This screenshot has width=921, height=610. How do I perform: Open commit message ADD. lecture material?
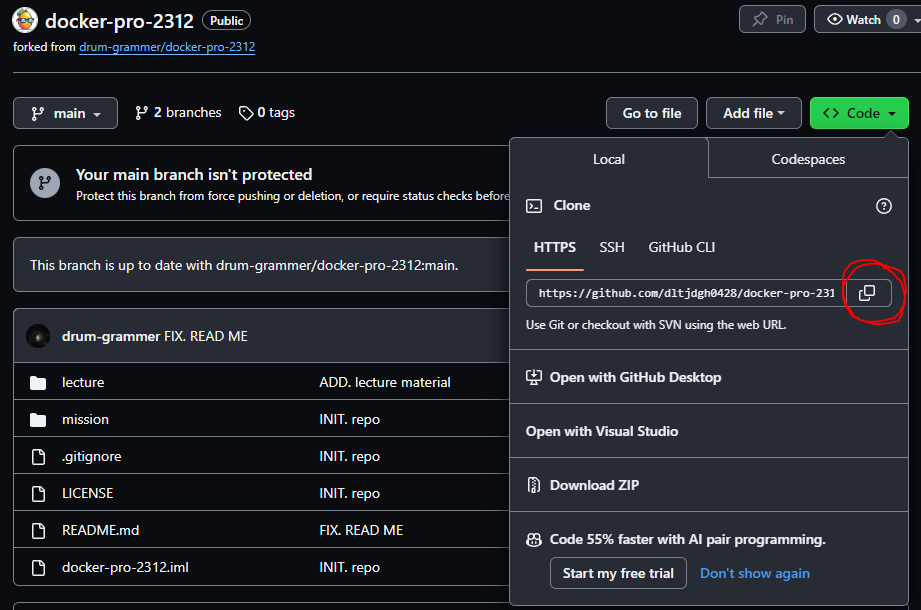click(385, 383)
